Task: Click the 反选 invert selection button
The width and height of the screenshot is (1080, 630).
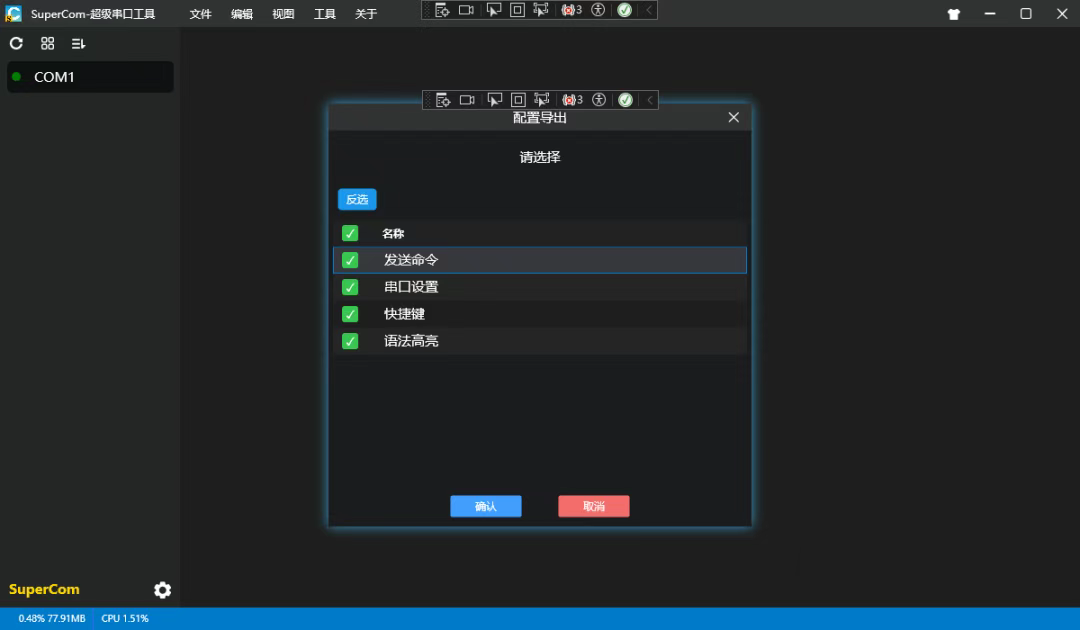Action: point(357,200)
